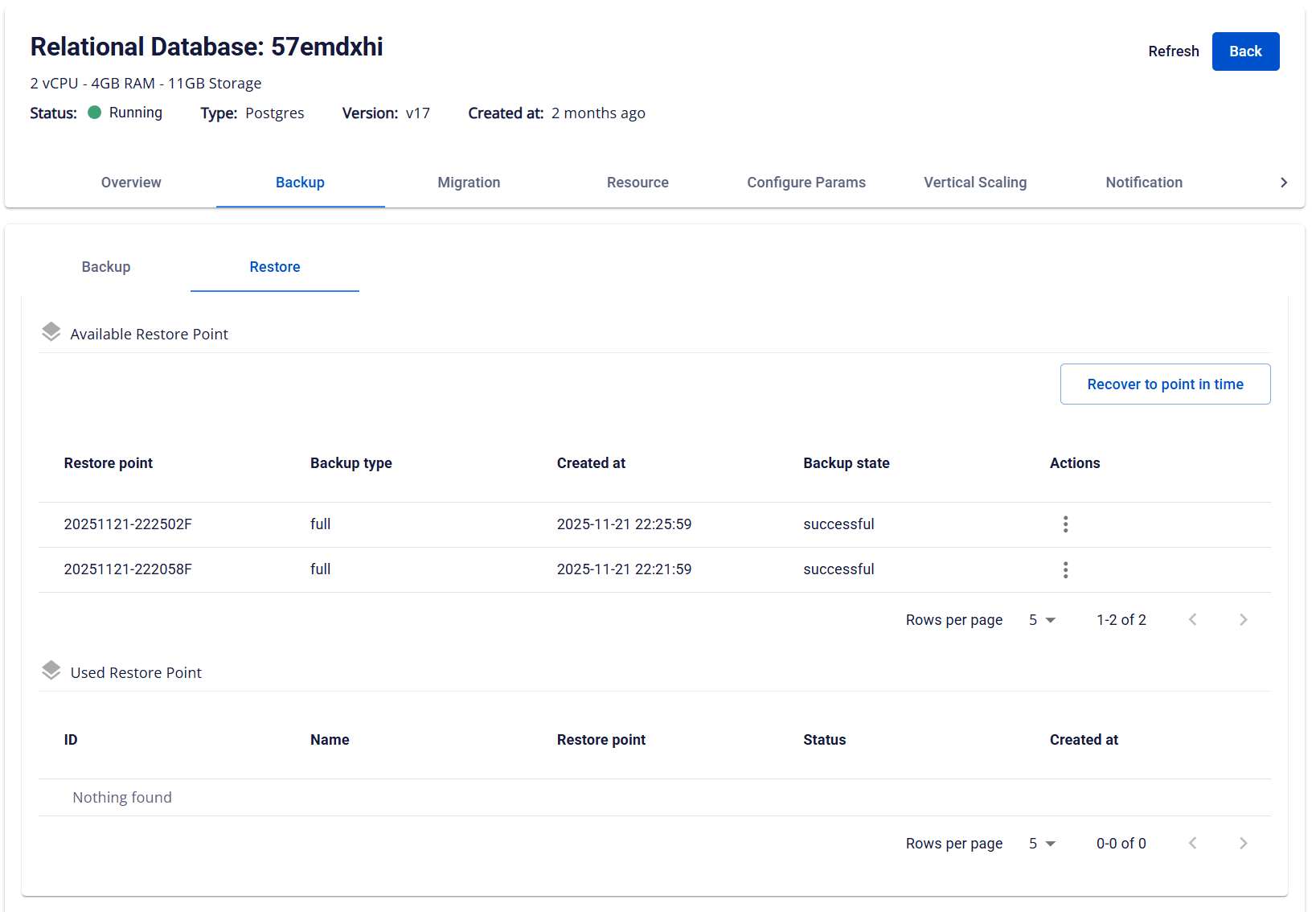Select the restore point 20251121-222502F row
The height and width of the screenshot is (912, 1316).
[x=128, y=524]
